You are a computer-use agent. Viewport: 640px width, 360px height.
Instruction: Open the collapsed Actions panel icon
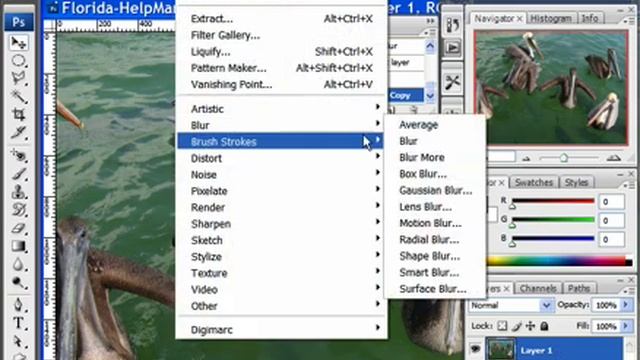[x=452, y=49]
